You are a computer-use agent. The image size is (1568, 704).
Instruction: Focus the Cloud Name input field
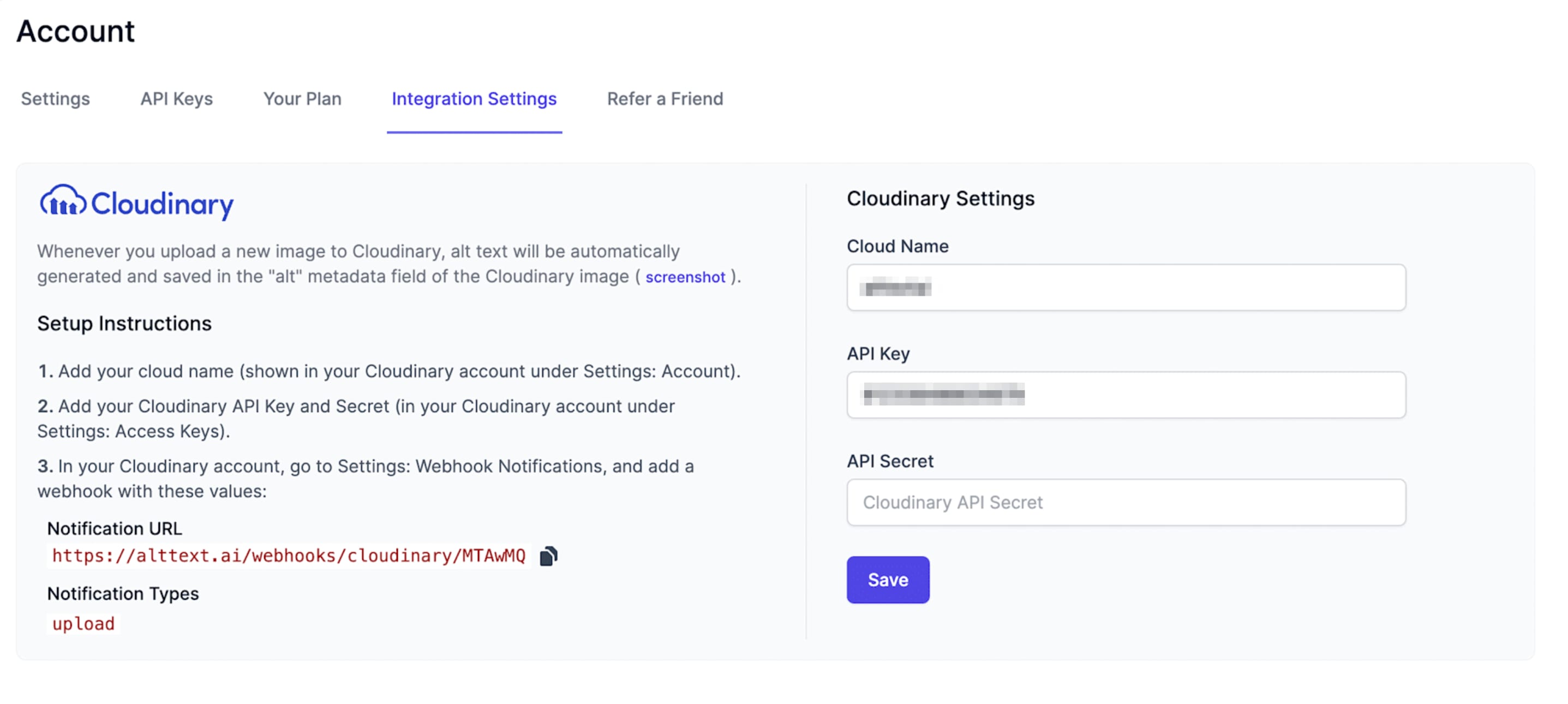coord(1126,288)
